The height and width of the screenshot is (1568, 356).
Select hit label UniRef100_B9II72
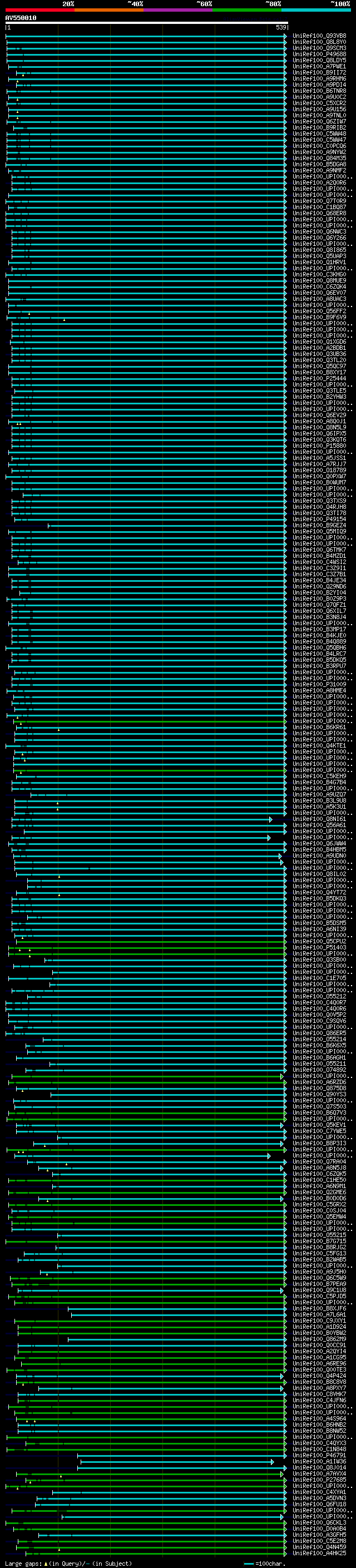tap(319, 72)
